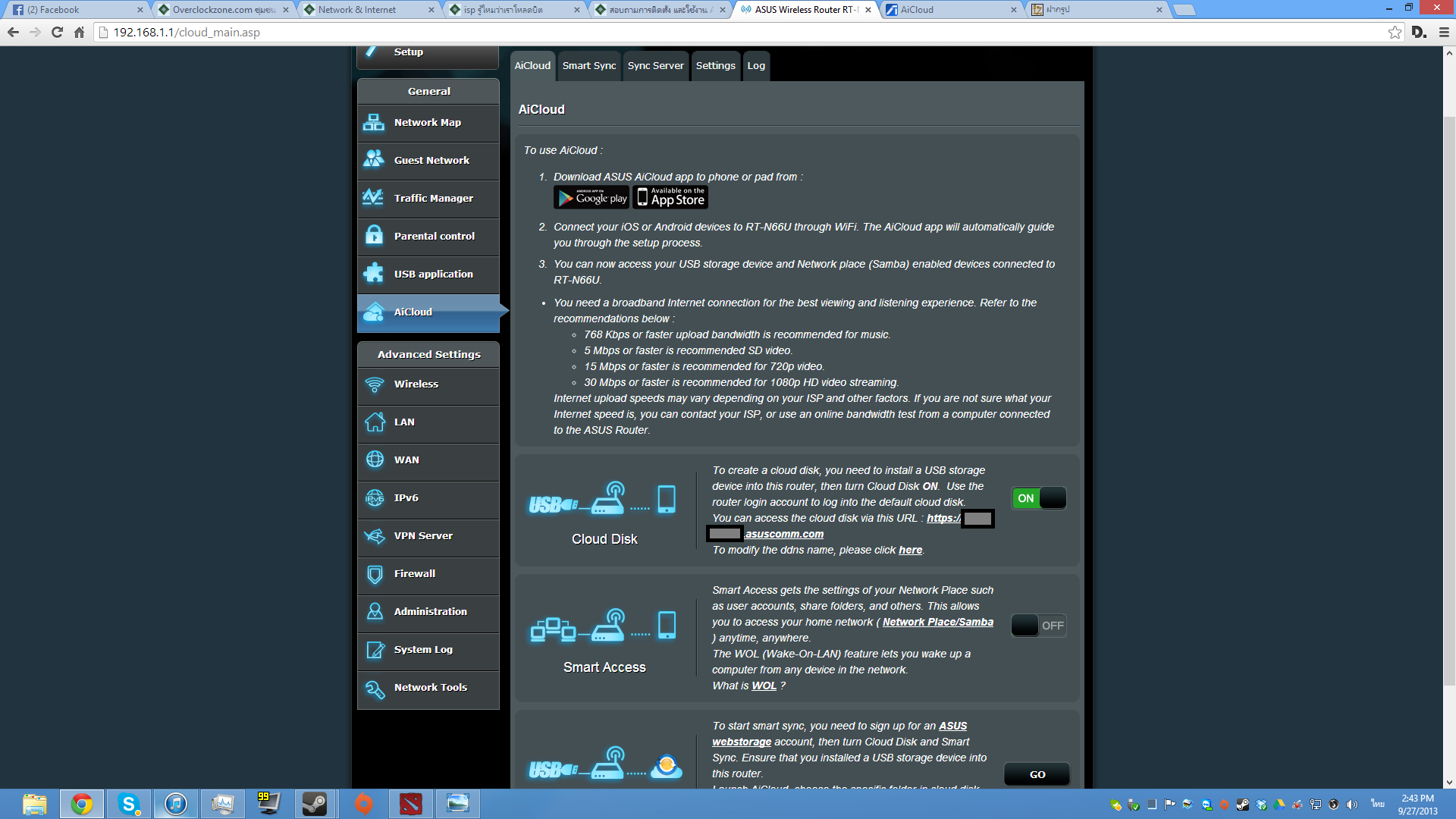The width and height of the screenshot is (1456, 819).
Task: Turn off the Cloud Disk switch
Action: [1038, 498]
